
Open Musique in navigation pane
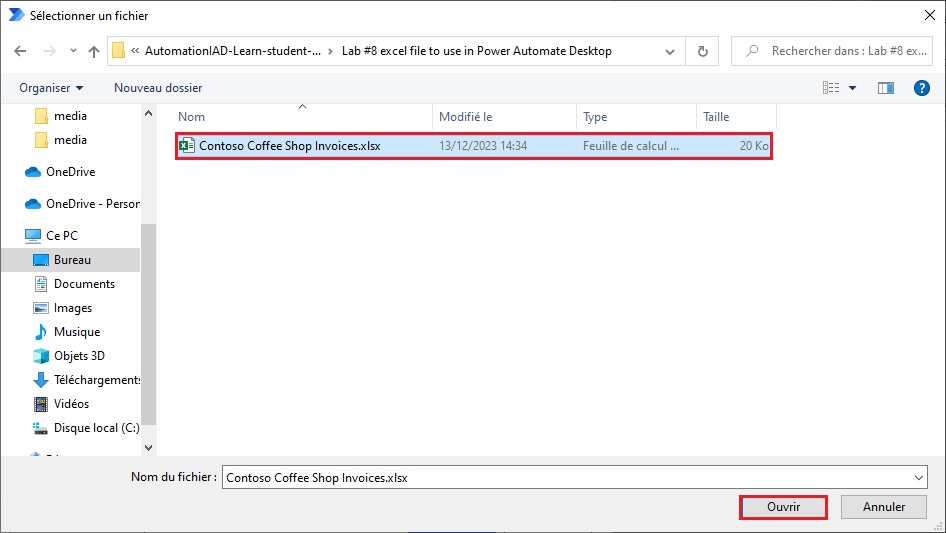point(77,332)
